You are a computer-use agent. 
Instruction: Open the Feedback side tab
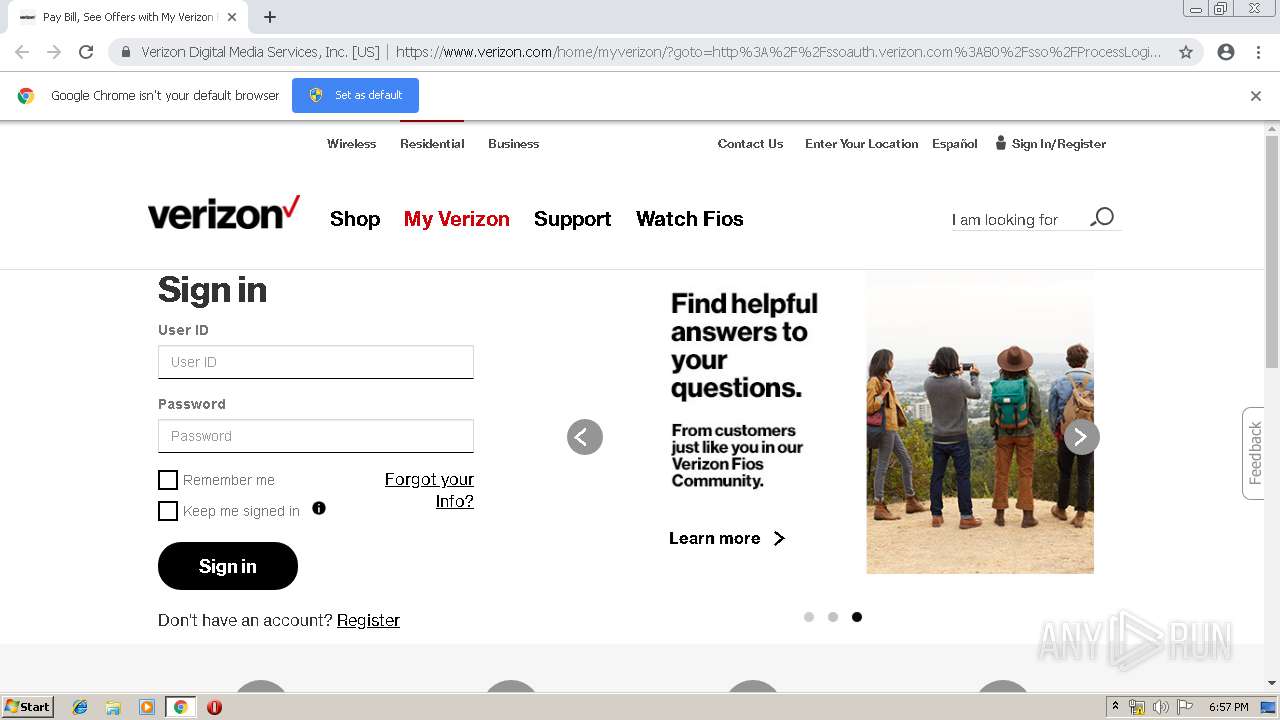(x=1254, y=453)
